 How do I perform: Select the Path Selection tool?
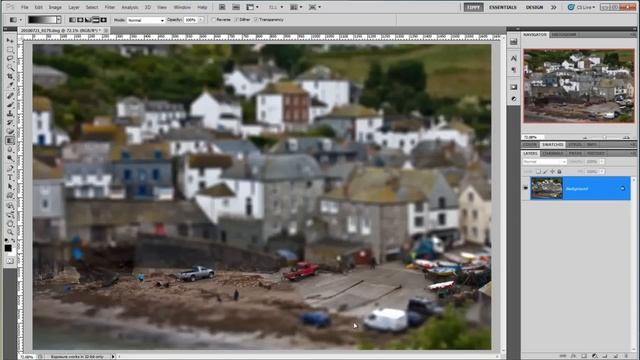coord(10,187)
